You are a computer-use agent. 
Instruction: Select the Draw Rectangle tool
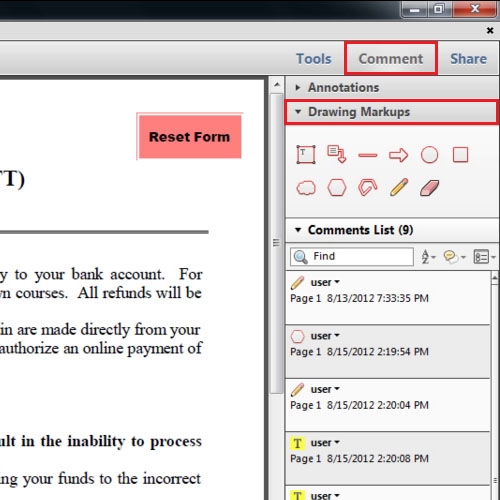coord(460,155)
